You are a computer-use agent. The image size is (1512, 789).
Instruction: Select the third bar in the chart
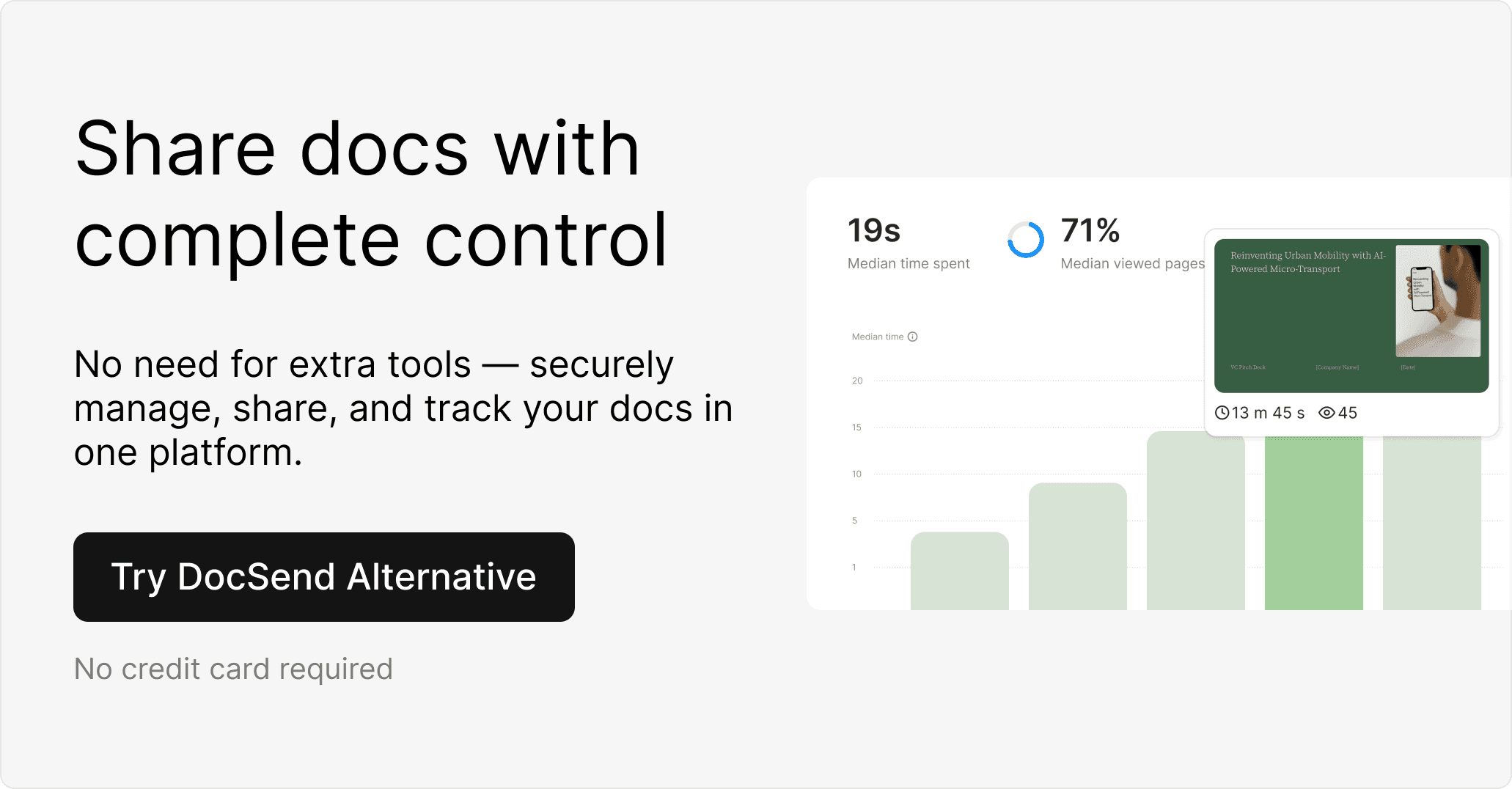pyautogui.click(x=1195, y=520)
